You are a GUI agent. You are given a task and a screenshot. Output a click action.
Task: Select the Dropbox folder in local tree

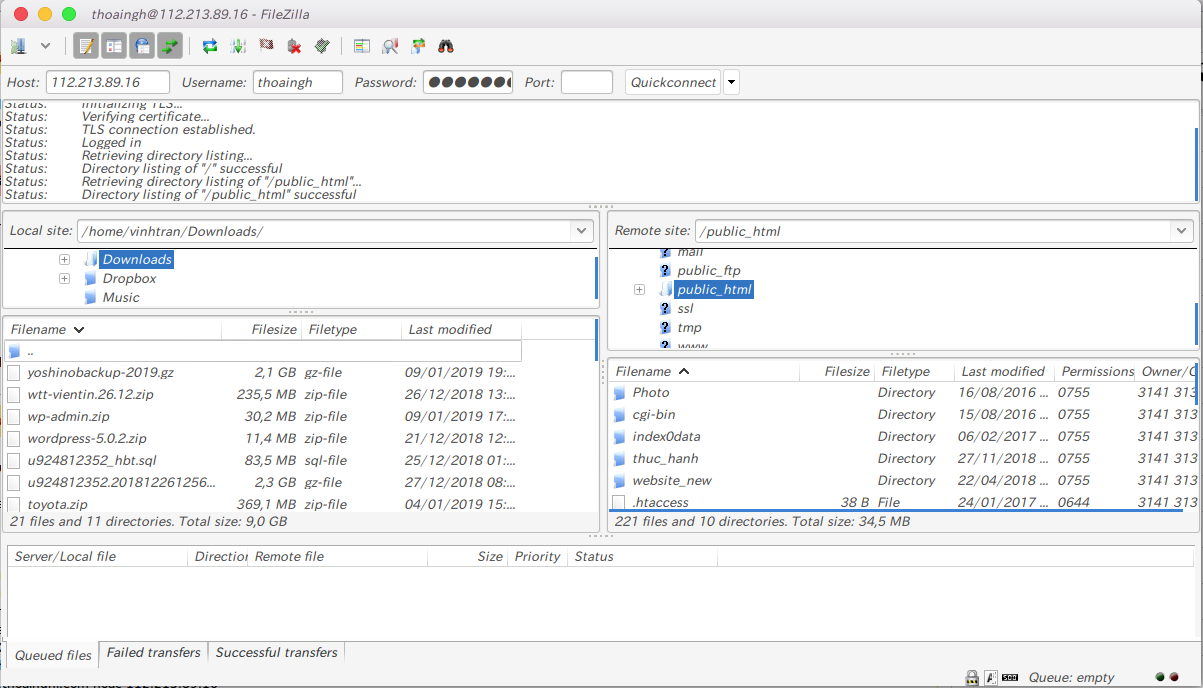click(129, 278)
